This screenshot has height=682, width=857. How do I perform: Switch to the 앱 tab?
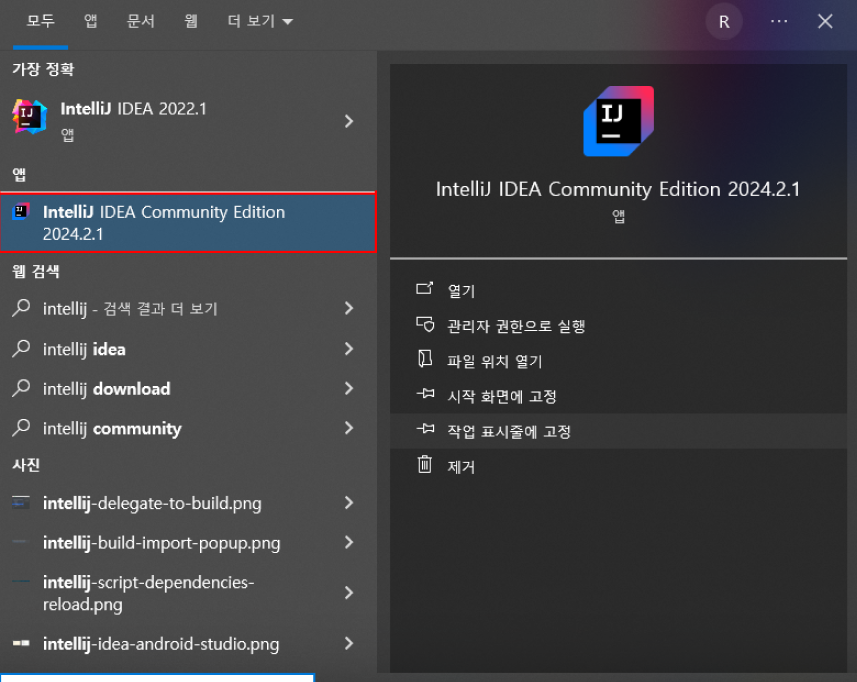[91, 21]
